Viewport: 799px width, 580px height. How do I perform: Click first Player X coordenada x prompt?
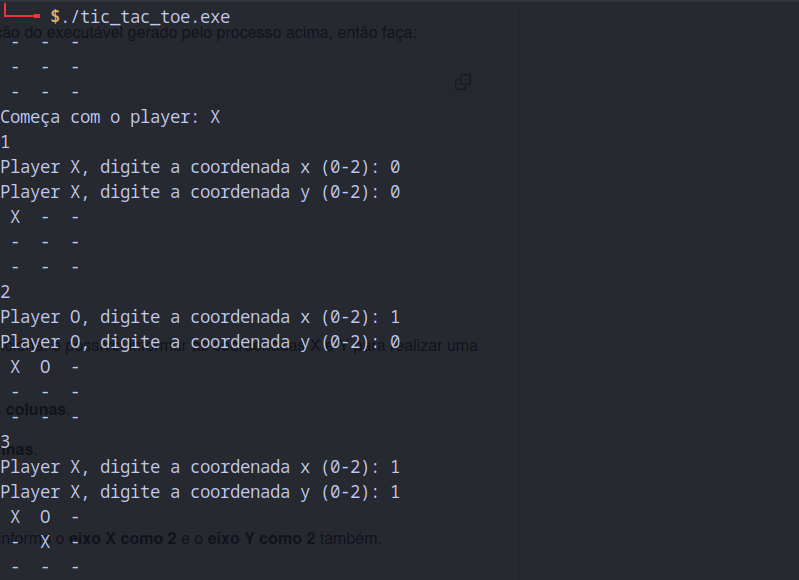(200, 167)
